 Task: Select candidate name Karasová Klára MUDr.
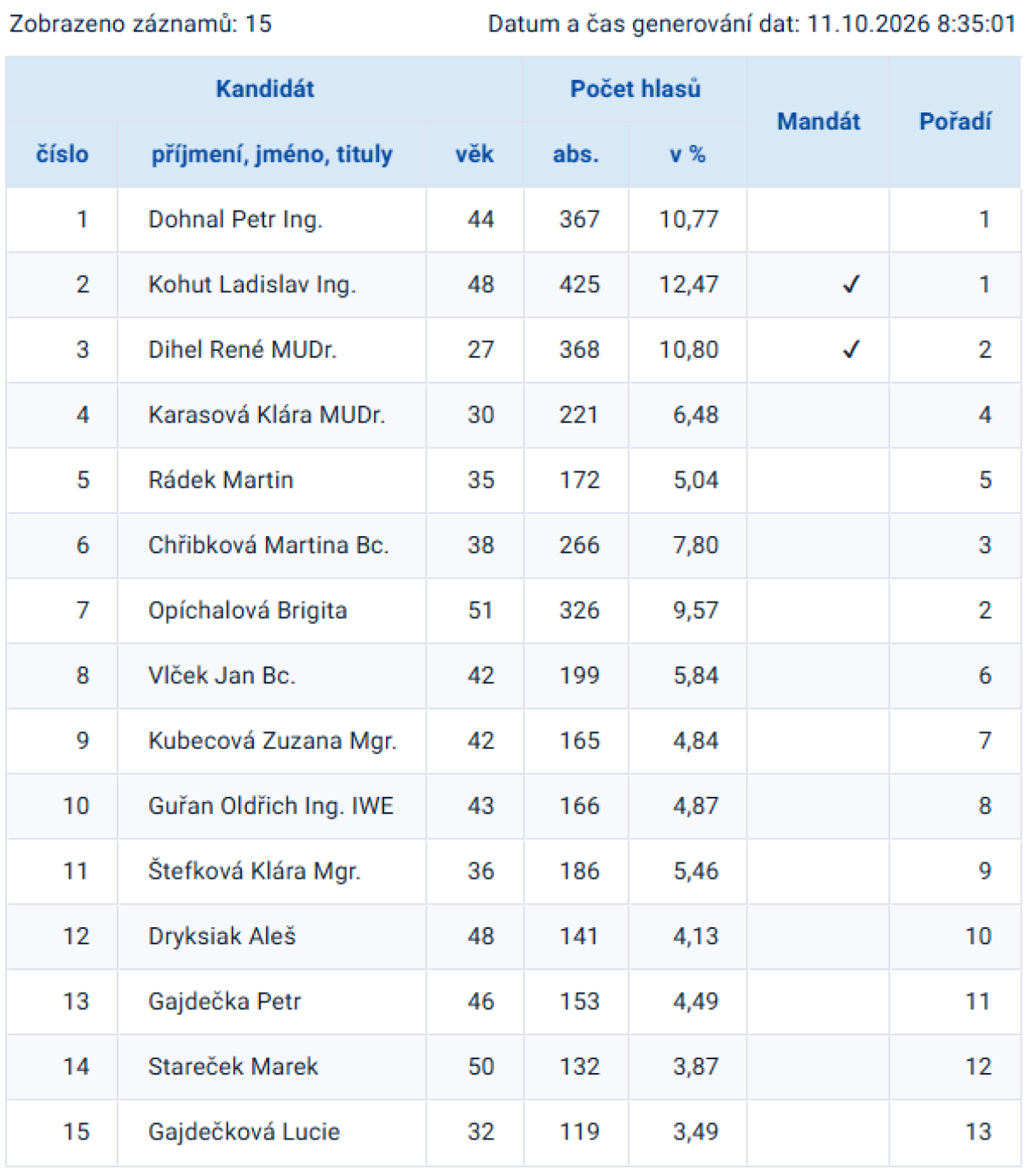coord(267,415)
